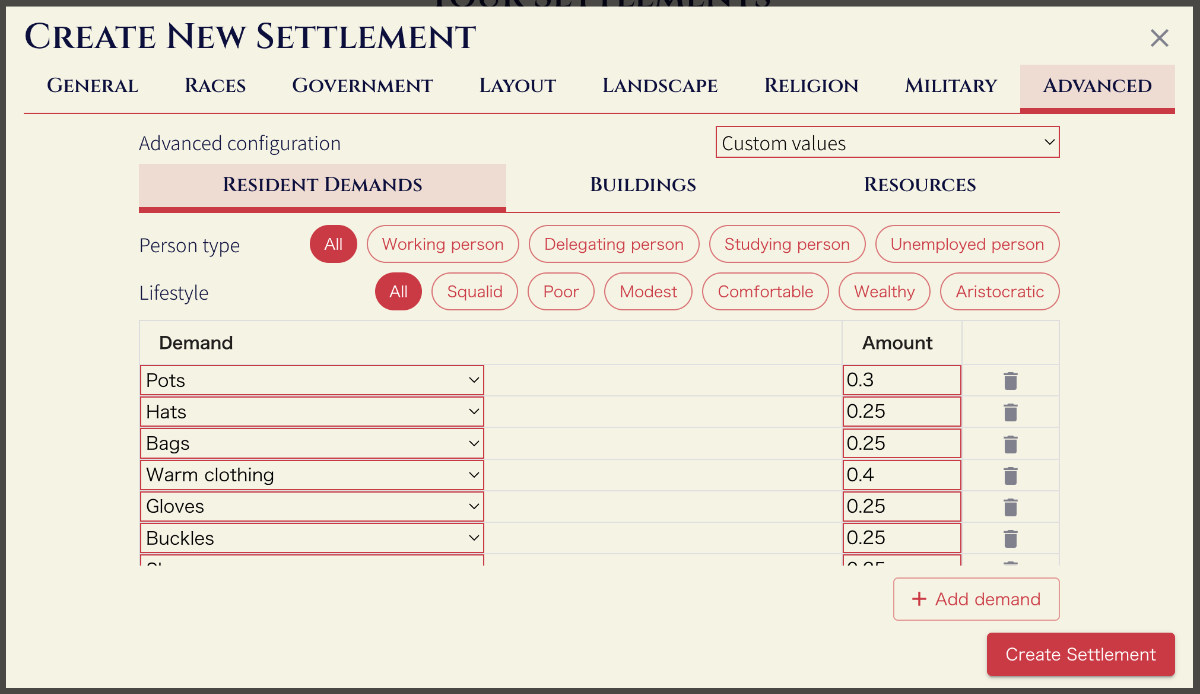Viewport: 1200px width, 694px height.
Task: Expand the Pots demand dropdown
Action: (311, 380)
